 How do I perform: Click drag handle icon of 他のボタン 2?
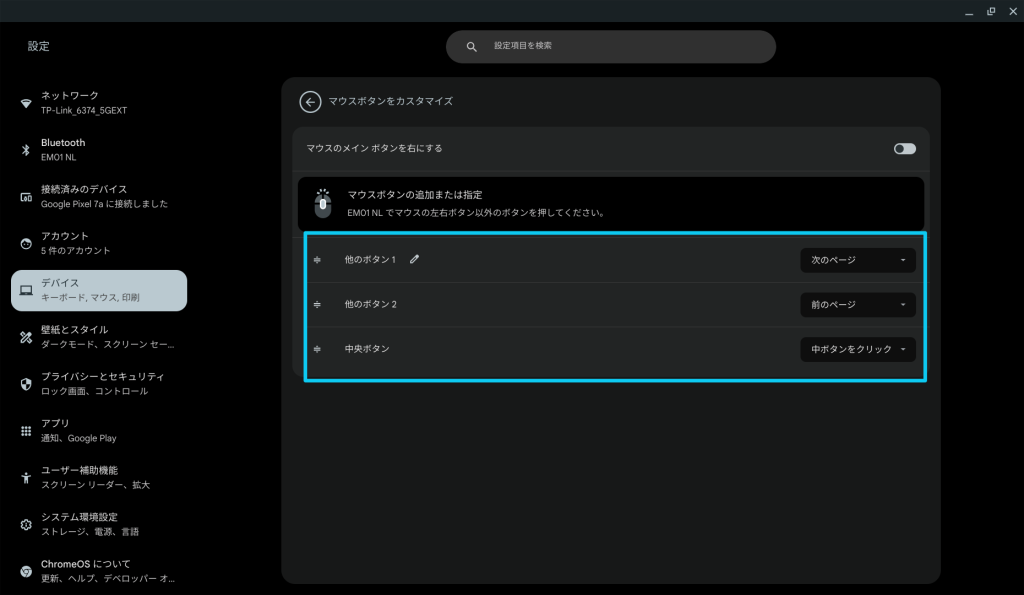click(x=317, y=304)
